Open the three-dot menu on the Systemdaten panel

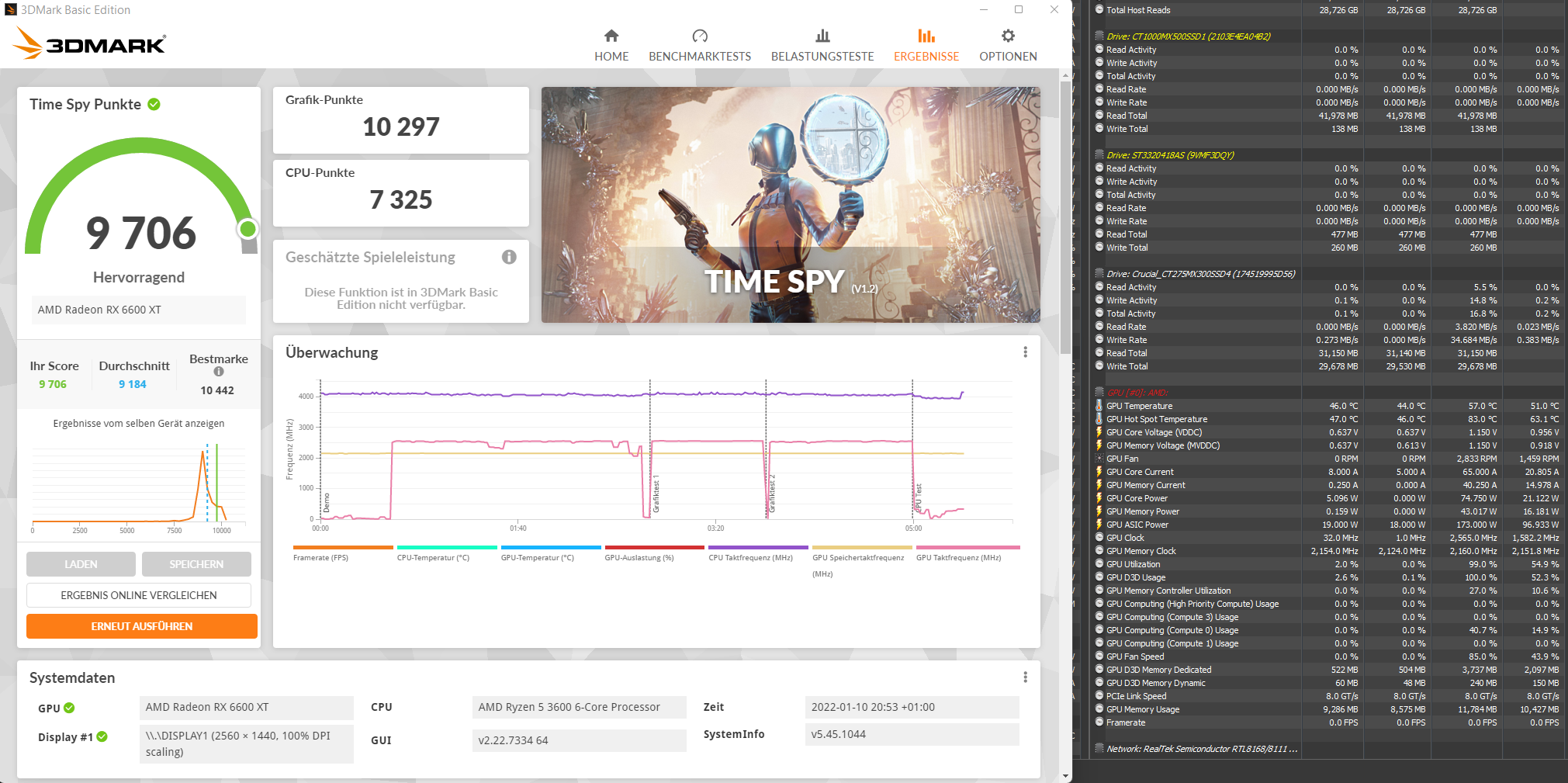(1025, 677)
